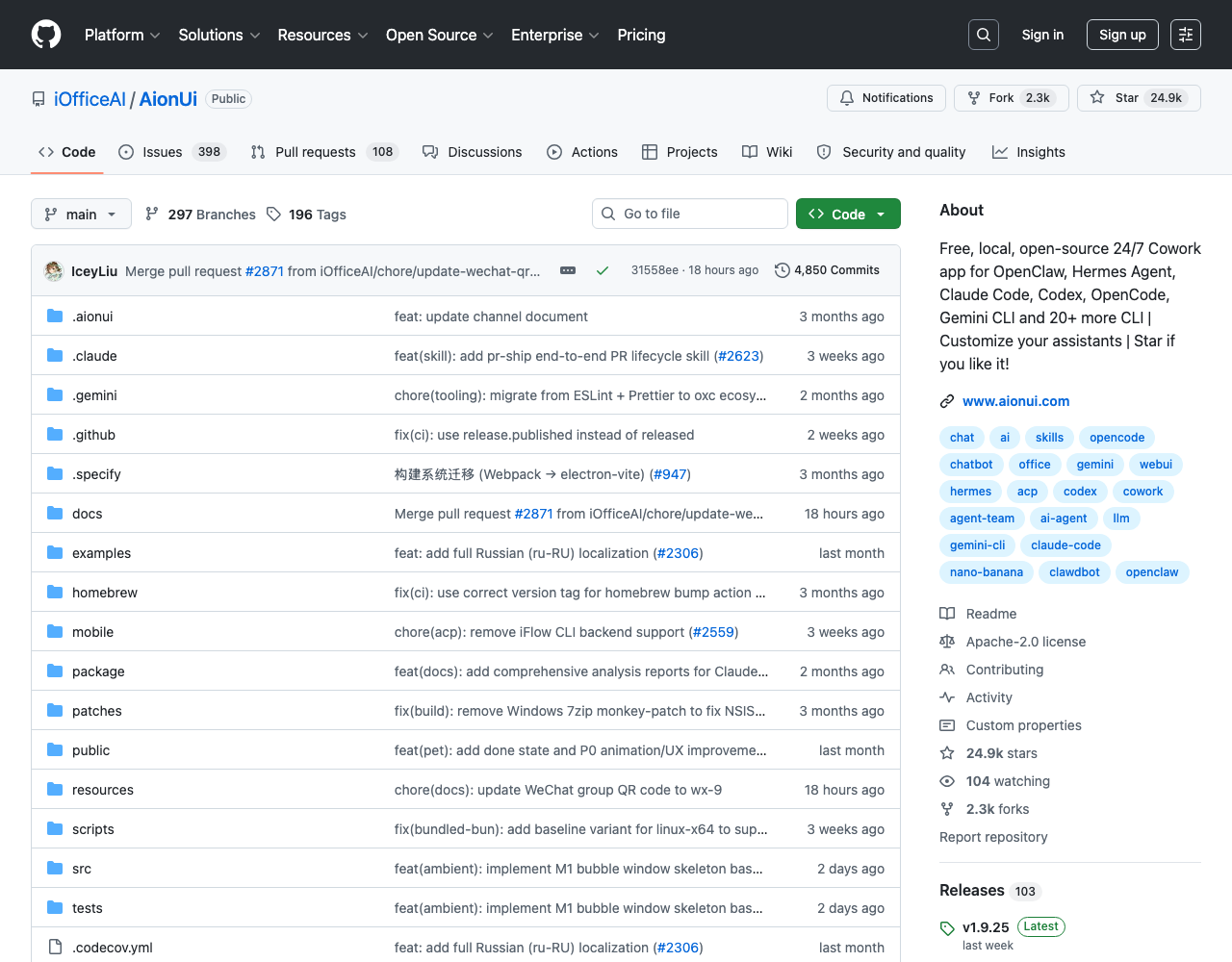Viewport: 1232px width, 962px height.
Task: Select the nano-banana topic tag
Action: point(987,572)
